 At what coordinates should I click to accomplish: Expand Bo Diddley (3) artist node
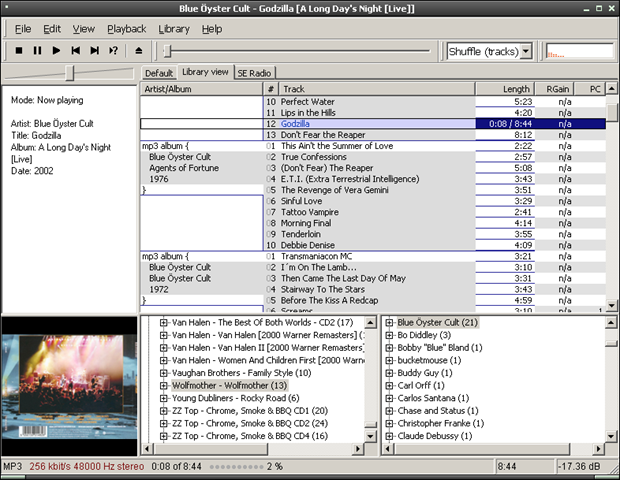[389, 335]
